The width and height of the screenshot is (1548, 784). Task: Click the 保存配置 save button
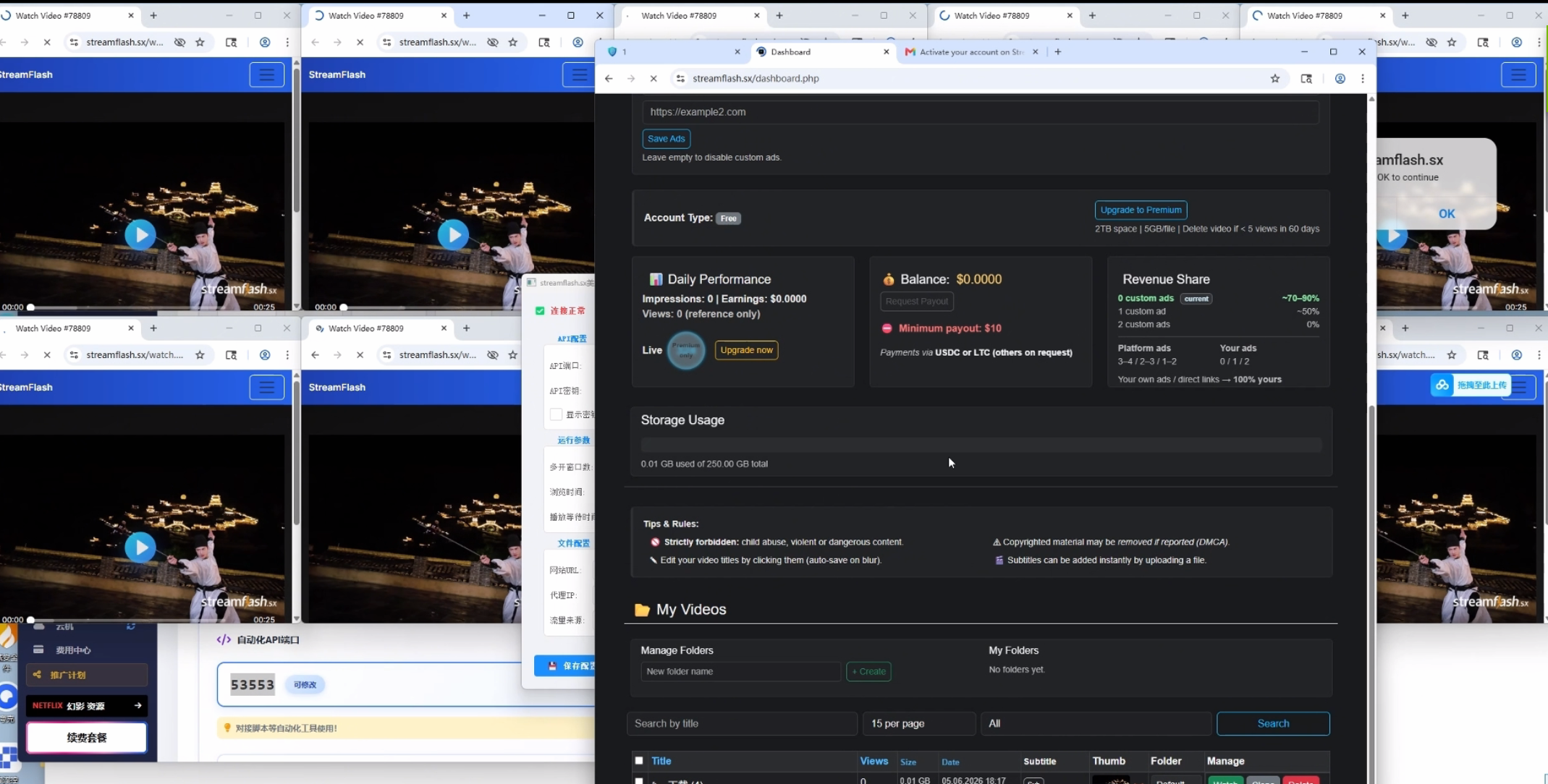(x=565, y=665)
